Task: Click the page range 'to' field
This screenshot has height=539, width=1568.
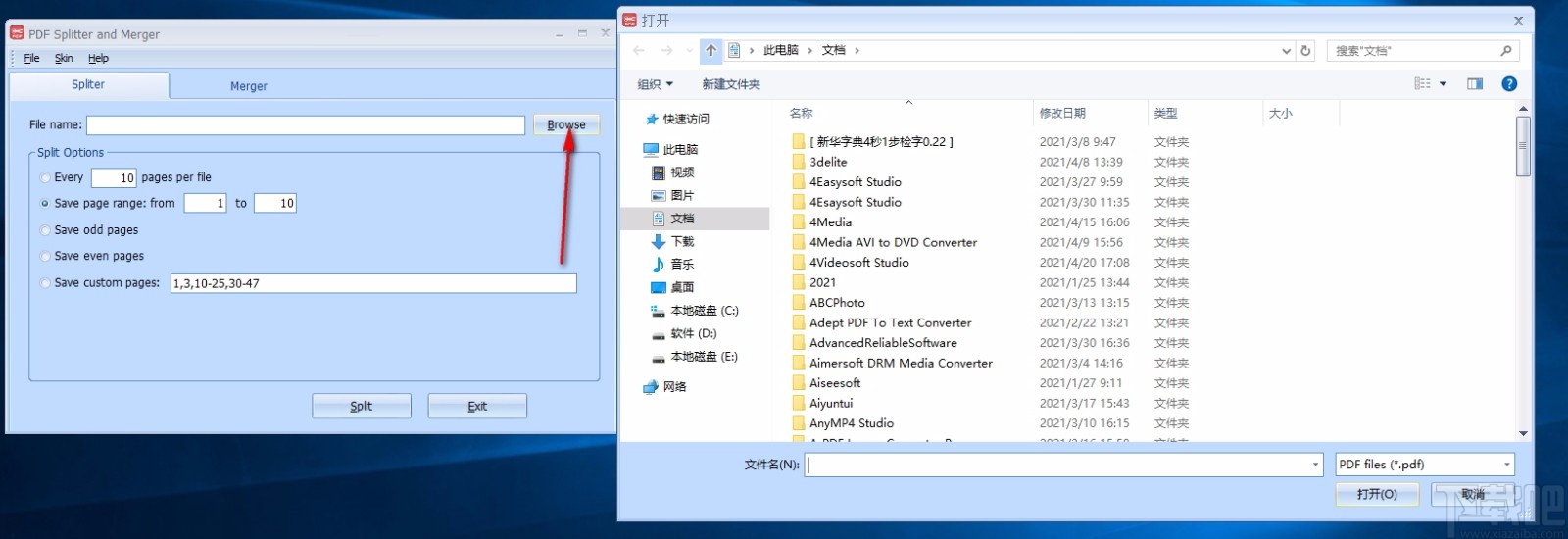Action: pos(275,203)
